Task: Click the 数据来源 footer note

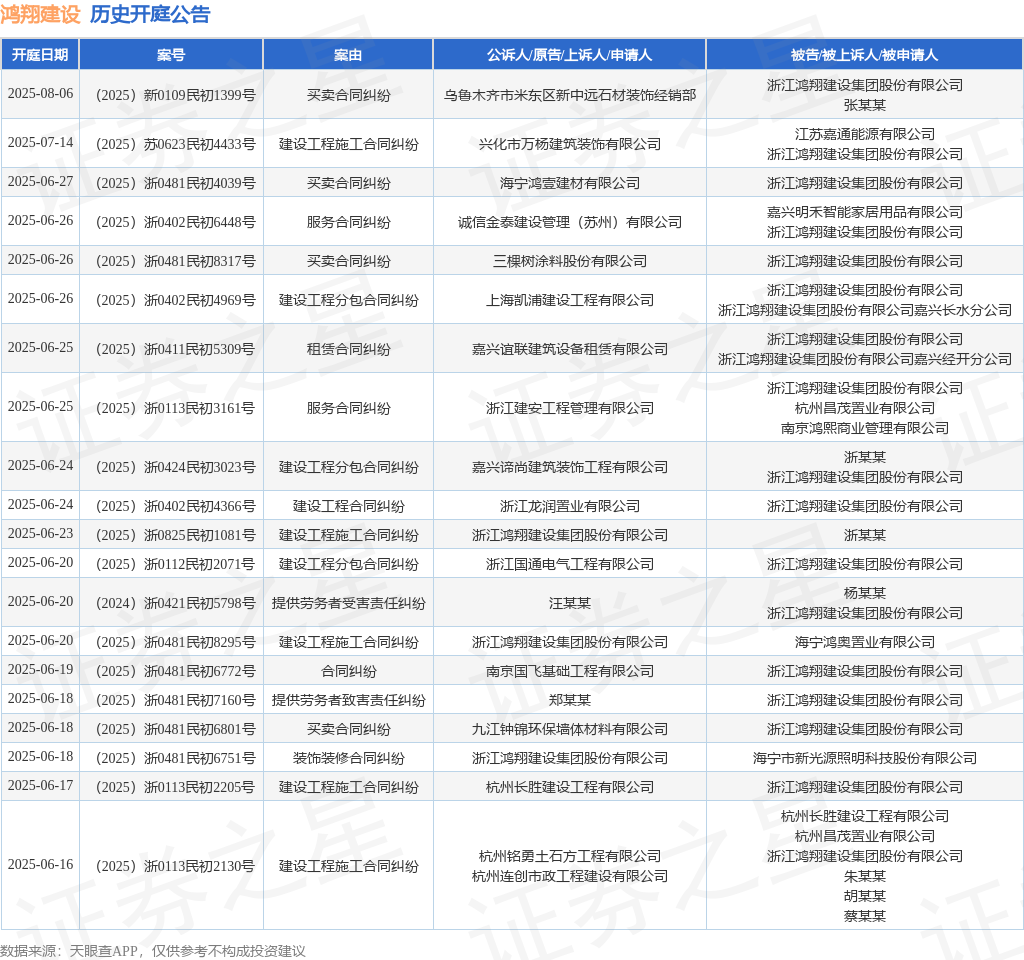Action: 152,951
